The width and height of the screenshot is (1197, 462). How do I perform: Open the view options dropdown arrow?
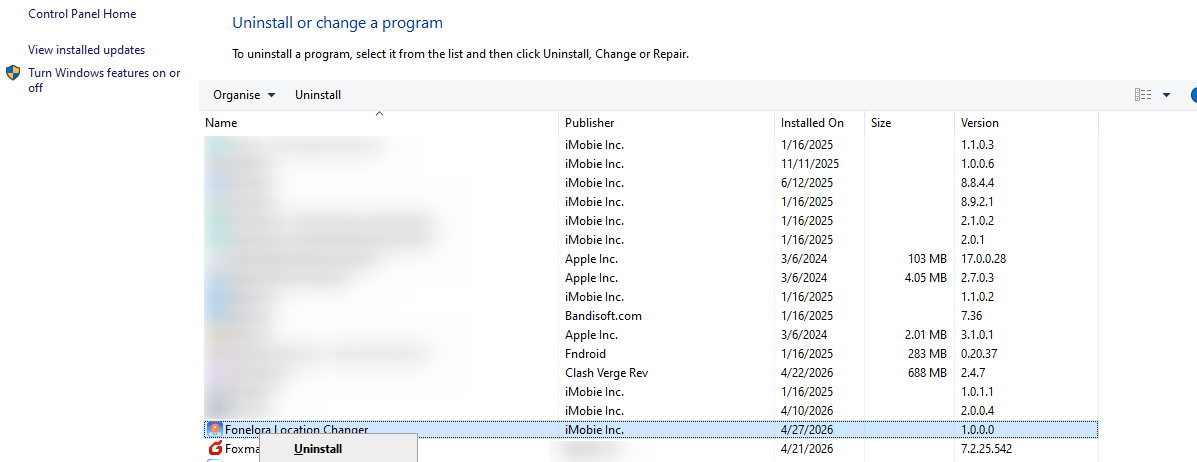(1166, 95)
